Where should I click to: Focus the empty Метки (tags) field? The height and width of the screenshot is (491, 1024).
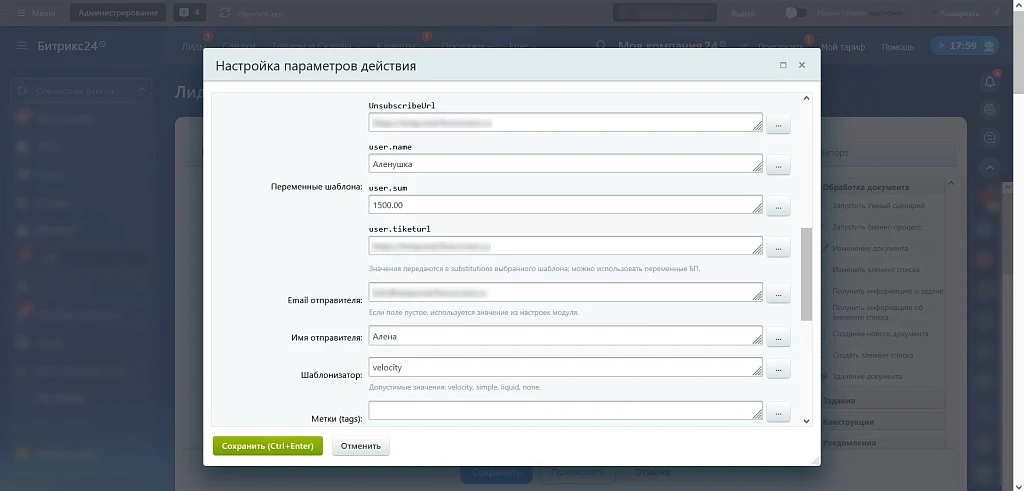point(566,411)
